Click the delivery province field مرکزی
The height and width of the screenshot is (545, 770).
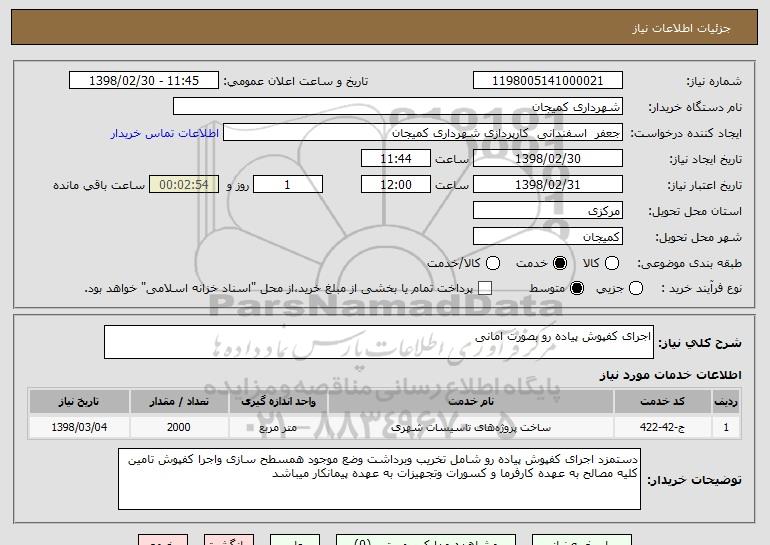tap(548, 211)
